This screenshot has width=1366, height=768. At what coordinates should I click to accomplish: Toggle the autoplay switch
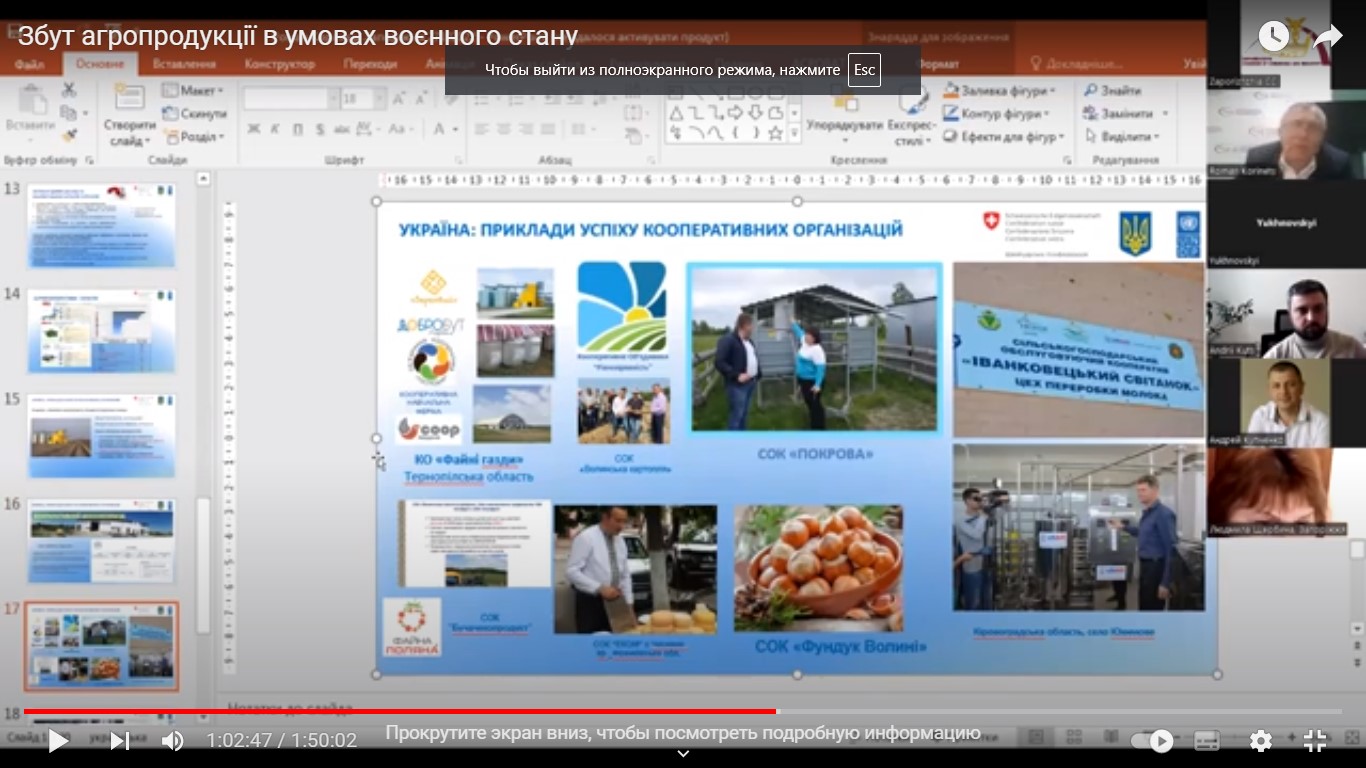click(1151, 741)
